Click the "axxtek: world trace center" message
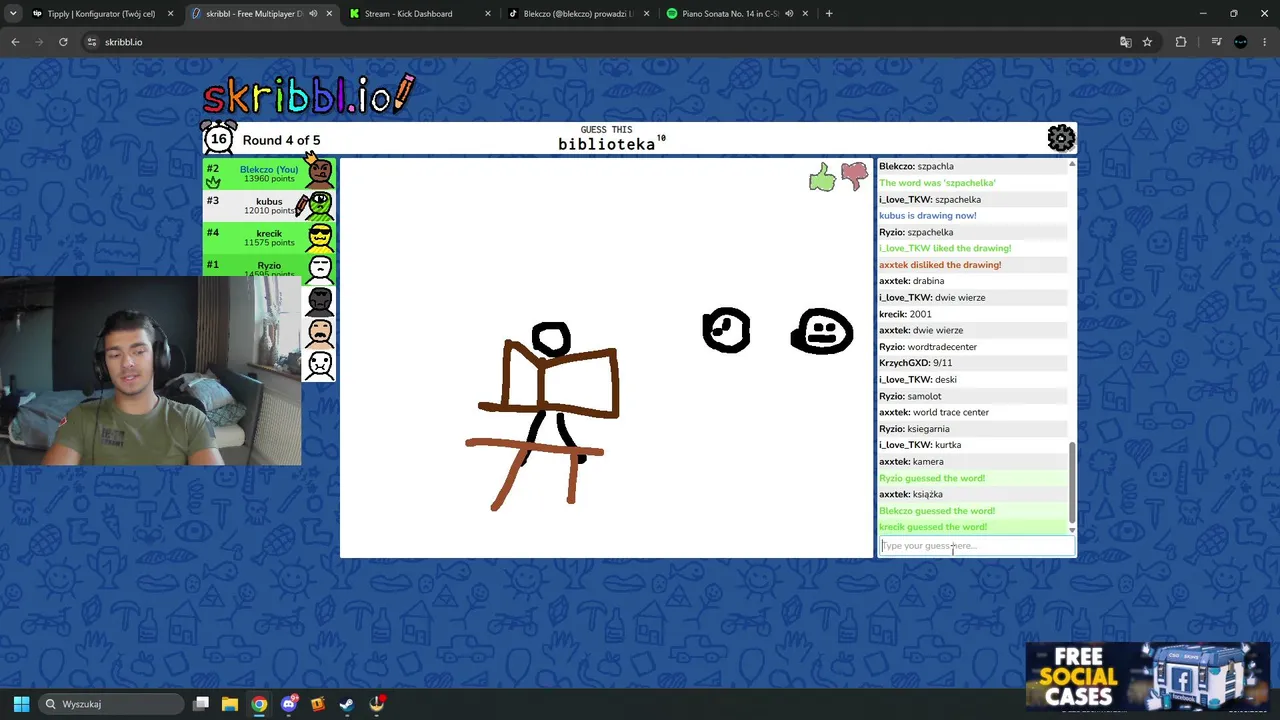Screen dimensions: 1280x720 [934, 412]
